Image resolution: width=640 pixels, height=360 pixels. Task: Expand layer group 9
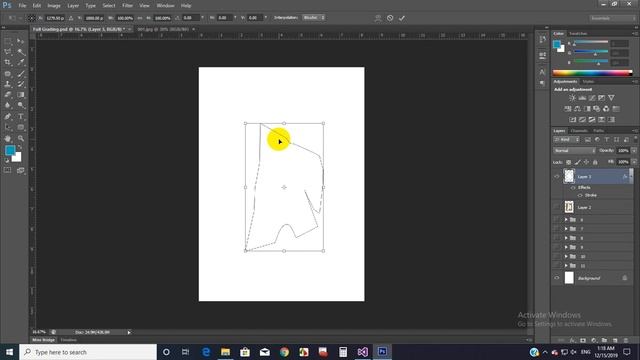tap(566, 247)
